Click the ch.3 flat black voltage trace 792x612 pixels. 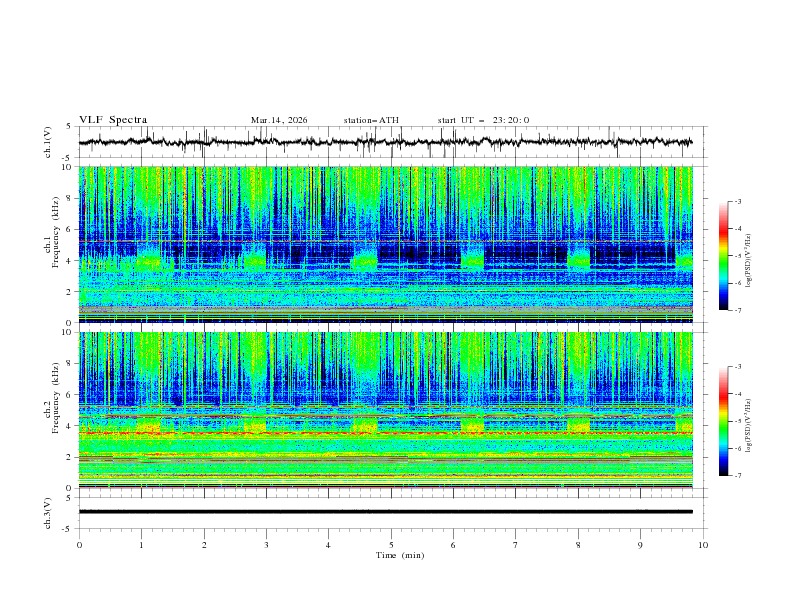pos(385,512)
